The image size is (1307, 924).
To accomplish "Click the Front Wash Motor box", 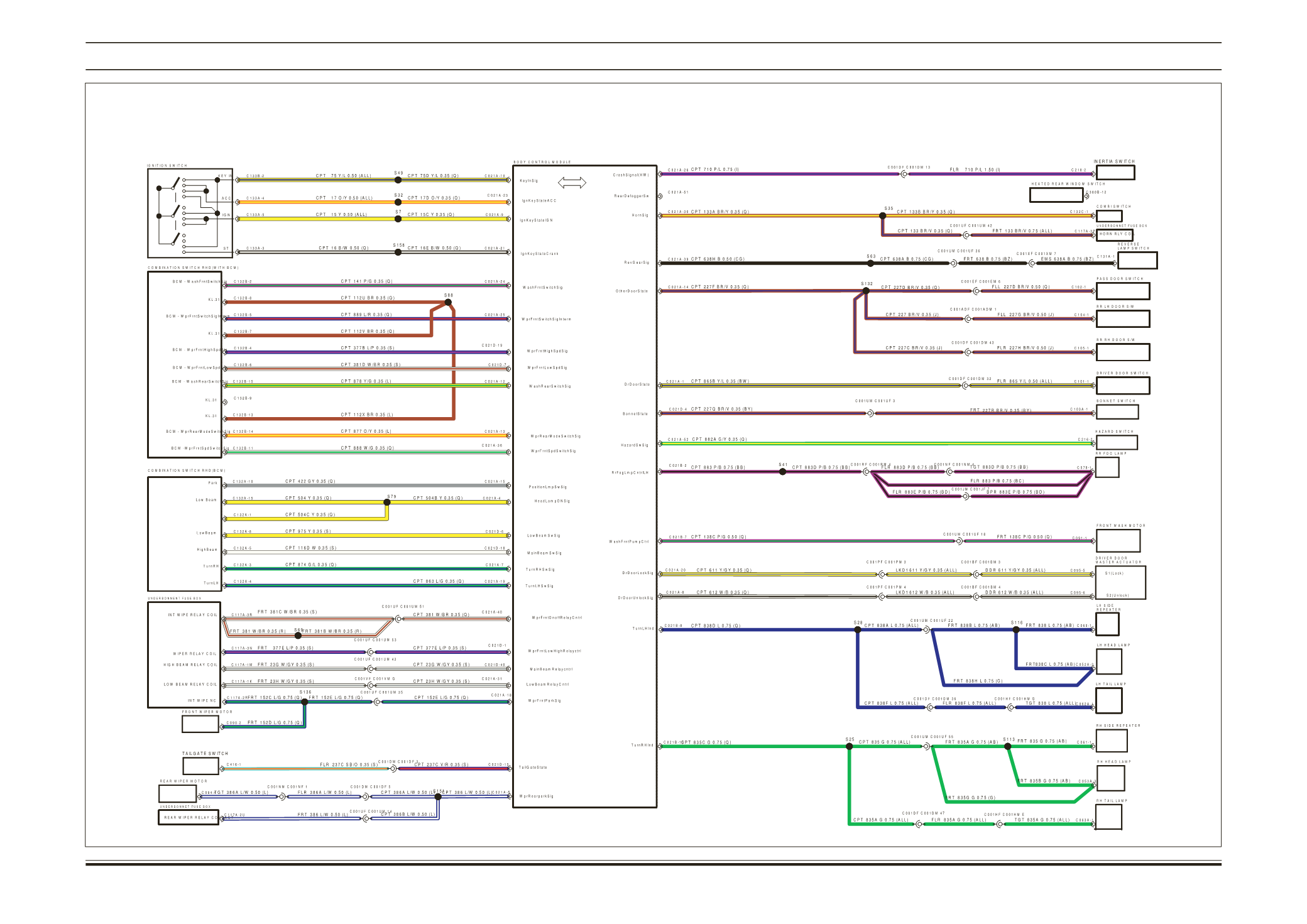I will pos(1118,540).
